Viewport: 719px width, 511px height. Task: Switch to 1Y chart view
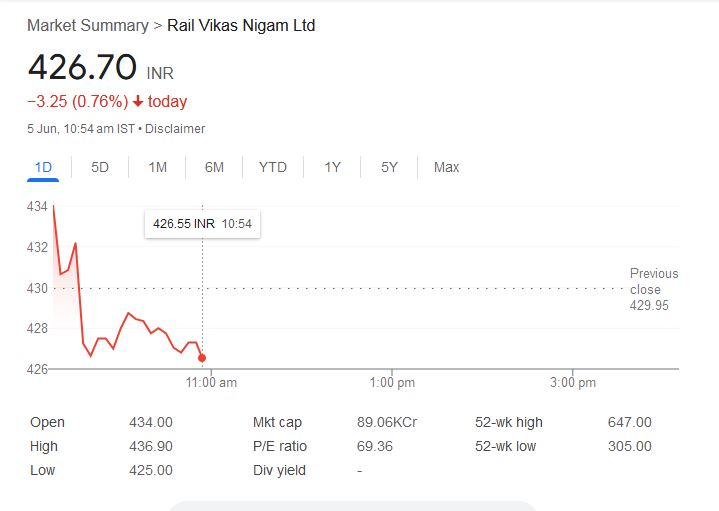coord(332,167)
